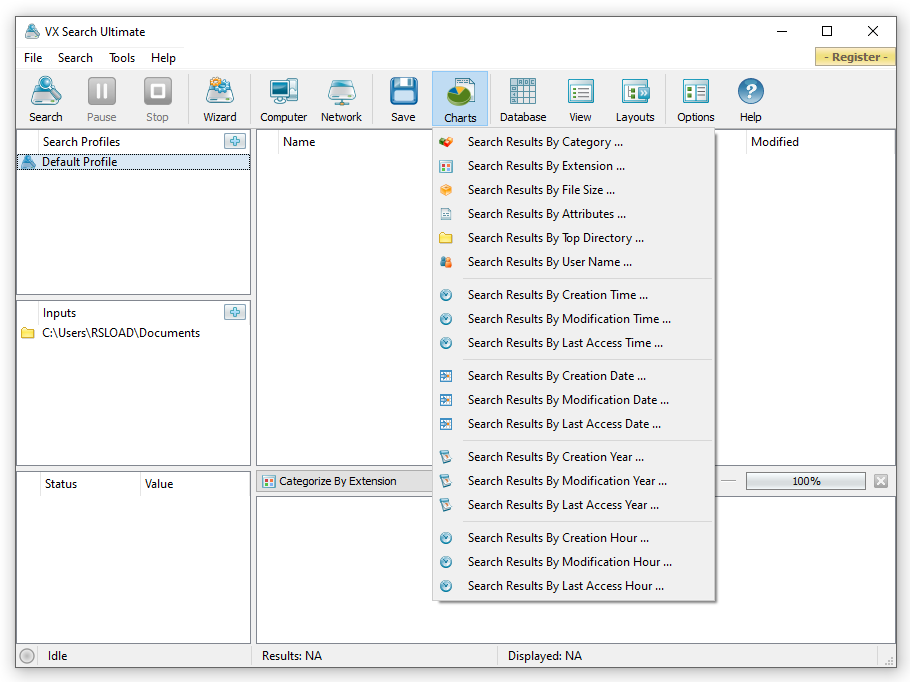Click the Idle status bar text
The image size is (910, 682).
point(57,656)
